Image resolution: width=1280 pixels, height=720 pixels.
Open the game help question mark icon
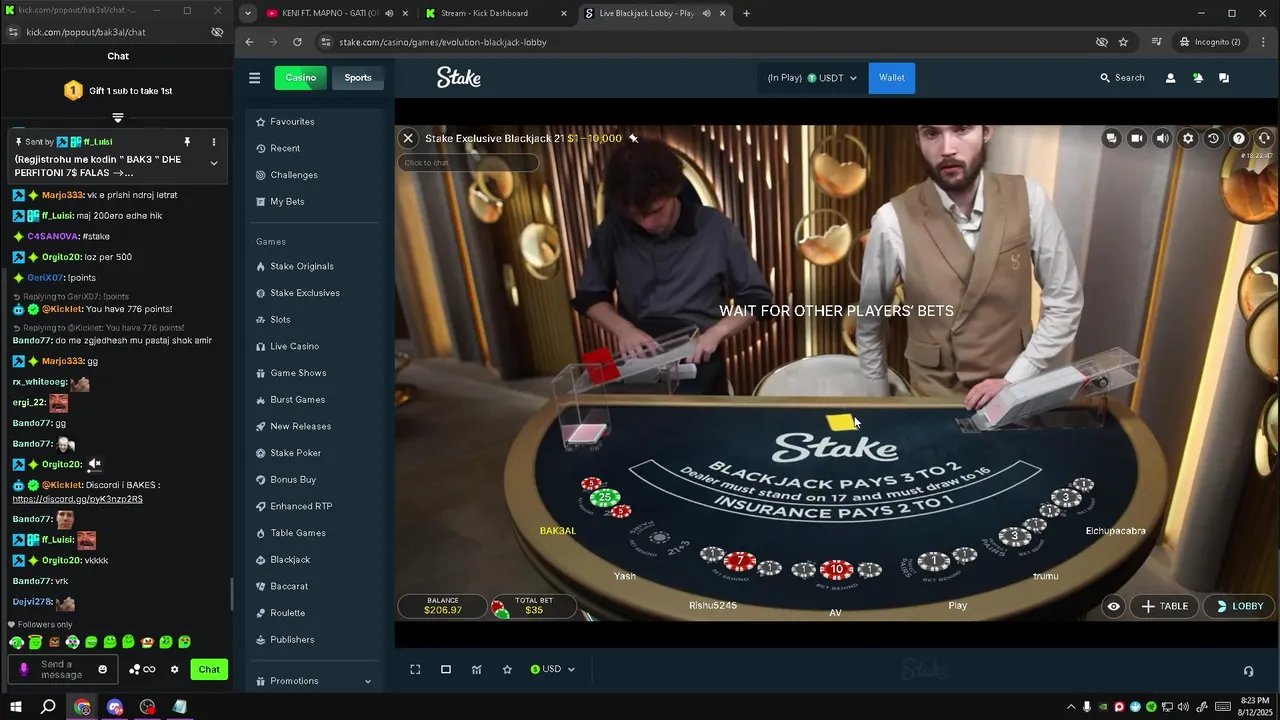pyautogui.click(x=1239, y=139)
